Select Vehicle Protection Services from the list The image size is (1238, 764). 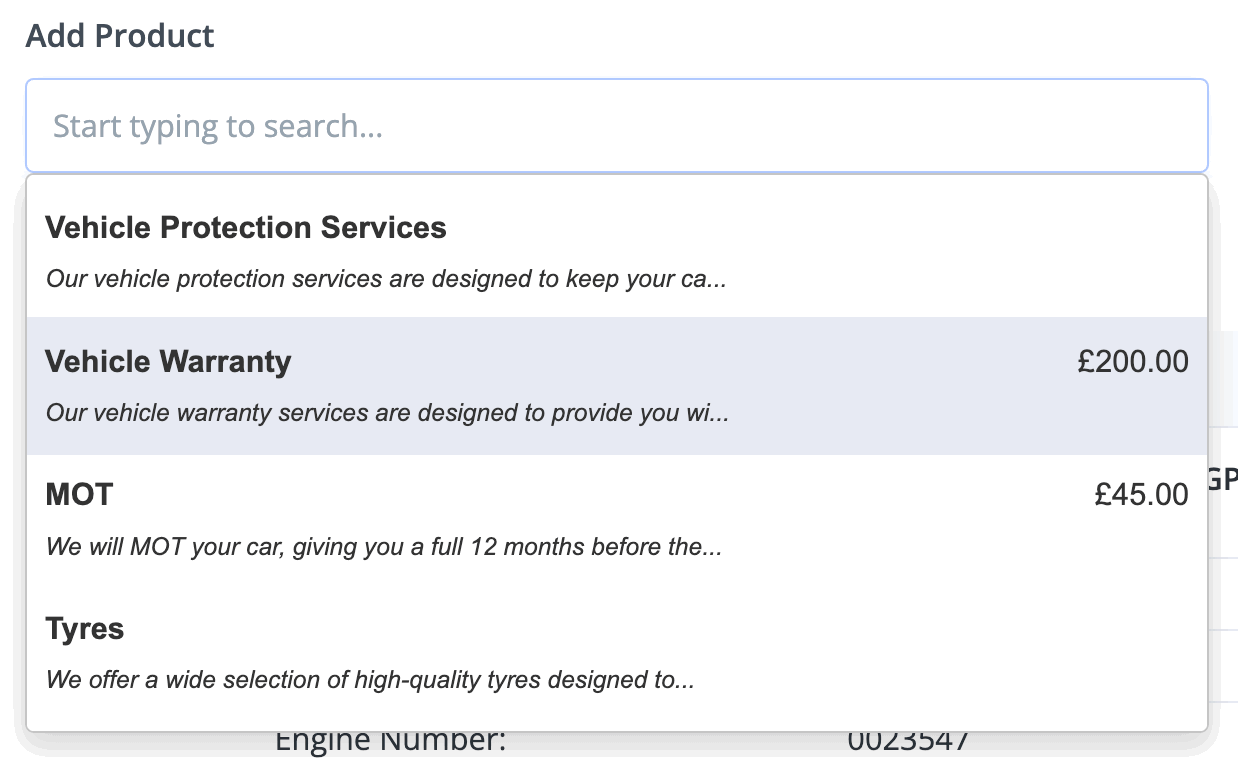(617, 251)
